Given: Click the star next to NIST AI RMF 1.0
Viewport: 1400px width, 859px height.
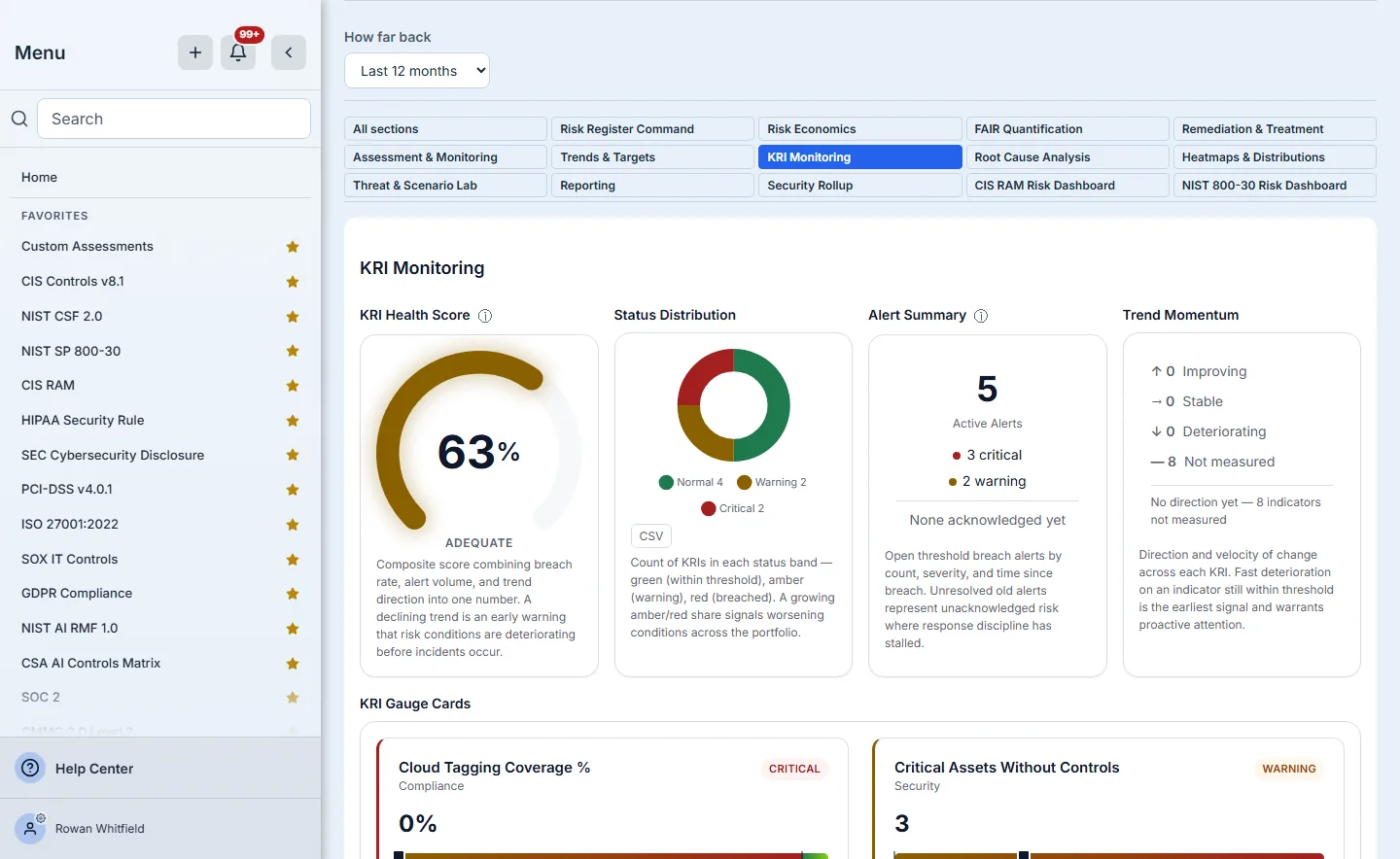Looking at the screenshot, I should click(293, 629).
